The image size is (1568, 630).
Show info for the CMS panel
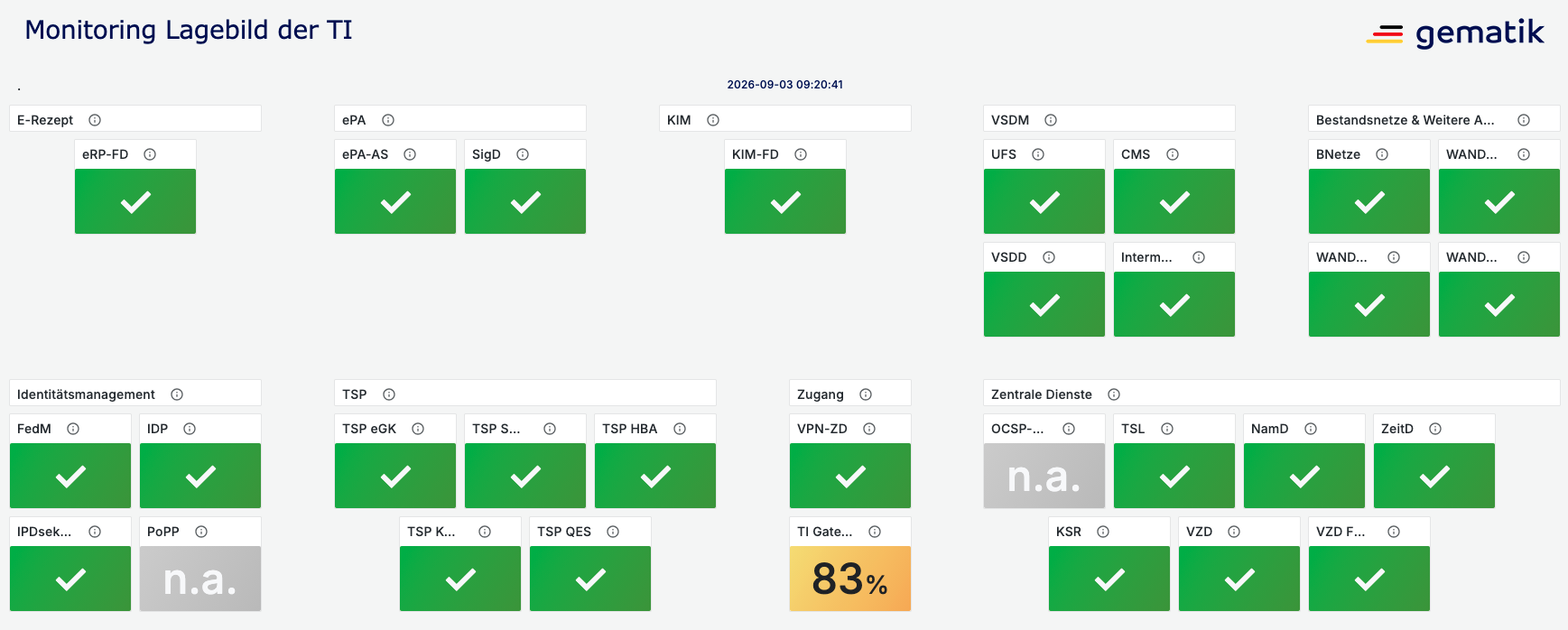tap(1173, 154)
